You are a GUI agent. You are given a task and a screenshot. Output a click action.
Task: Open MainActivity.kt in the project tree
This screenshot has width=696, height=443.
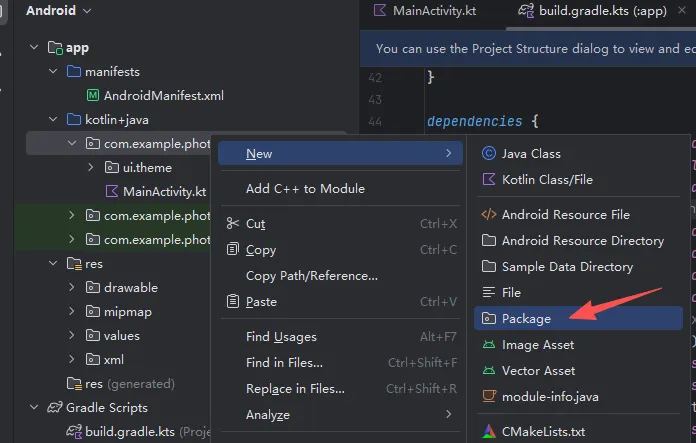pyautogui.click(x=164, y=191)
